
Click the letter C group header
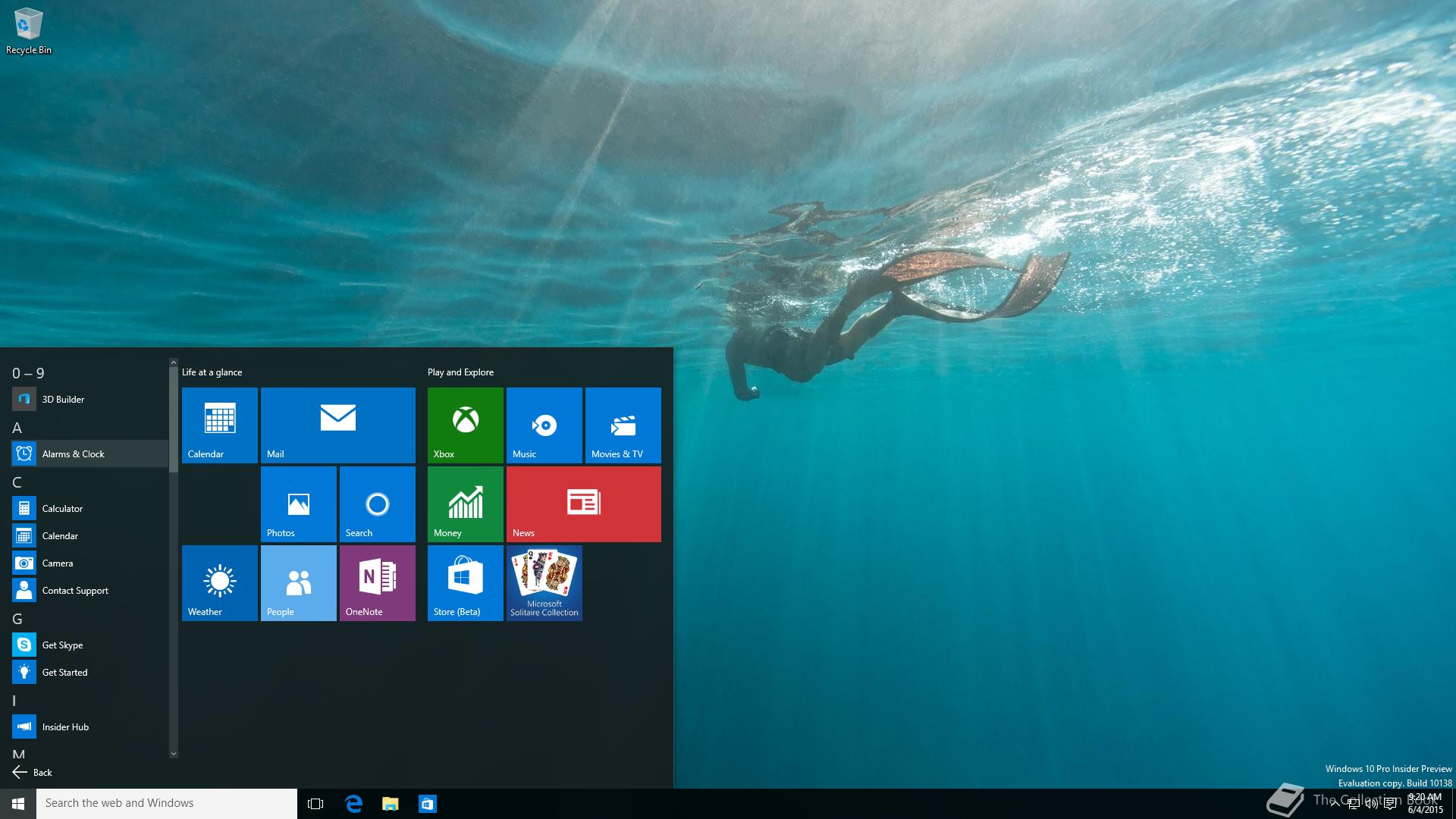(17, 482)
